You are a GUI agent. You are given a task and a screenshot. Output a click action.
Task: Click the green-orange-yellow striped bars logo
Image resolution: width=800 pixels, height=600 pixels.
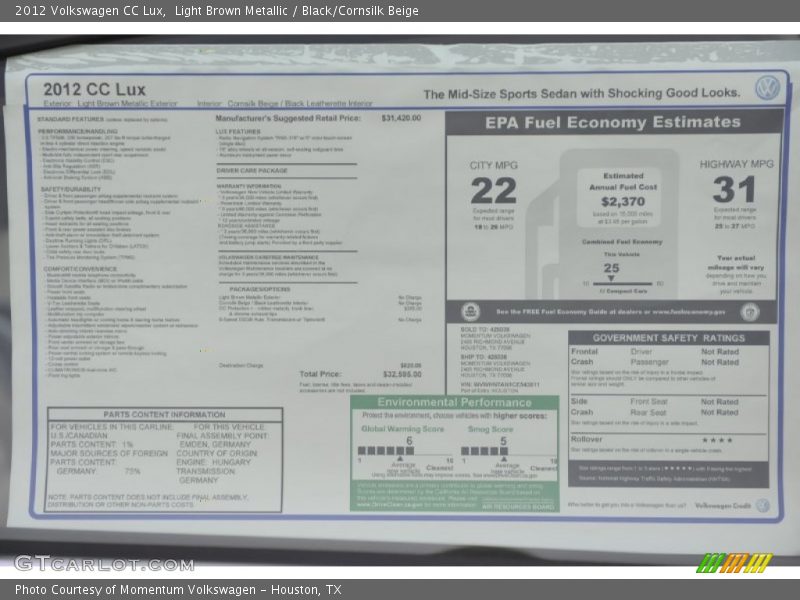click(x=734, y=563)
